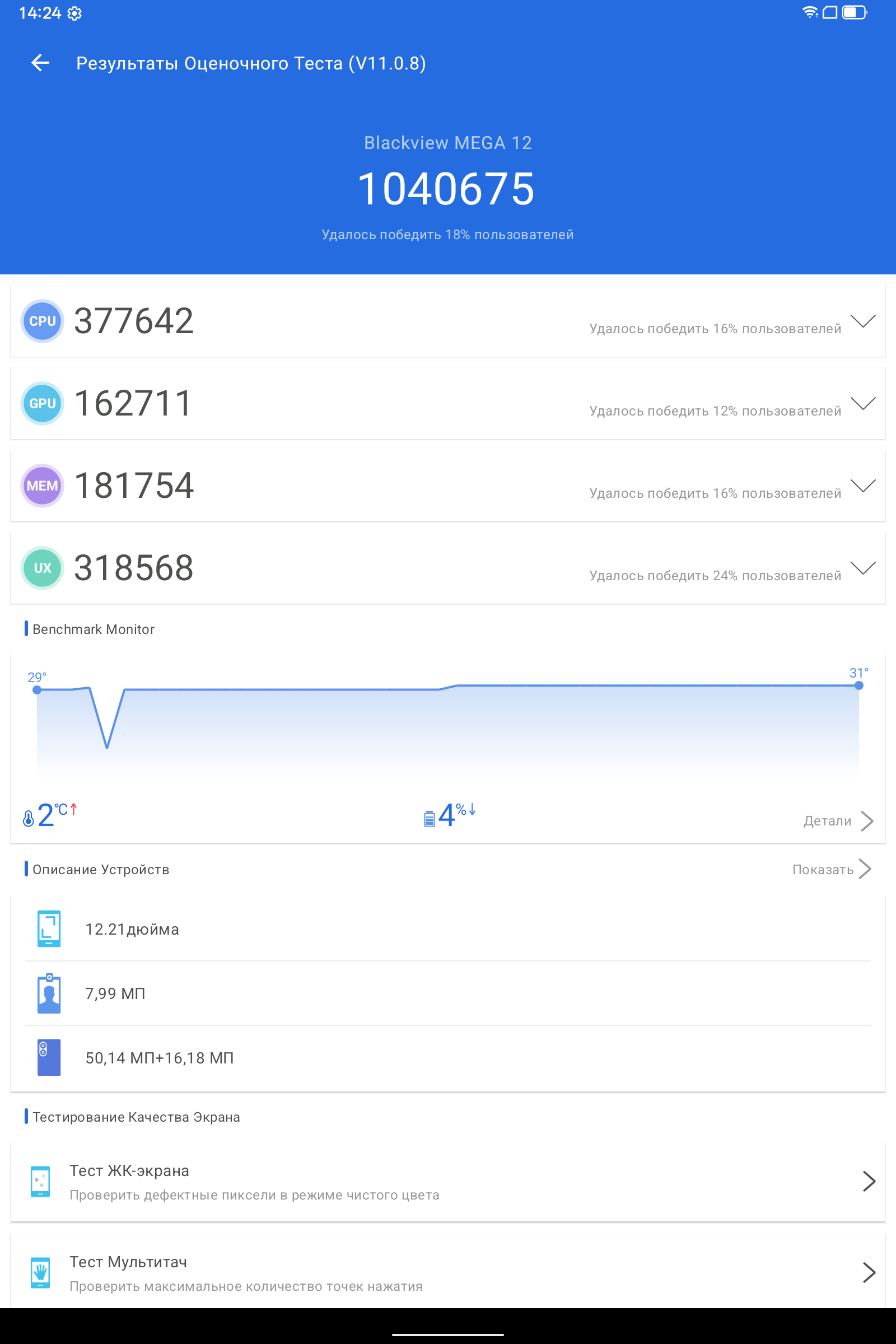The height and width of the screenshot is (1344, 896).
Task: Open Тест Мультитач with its chevron
Action: click(869, 1272)
